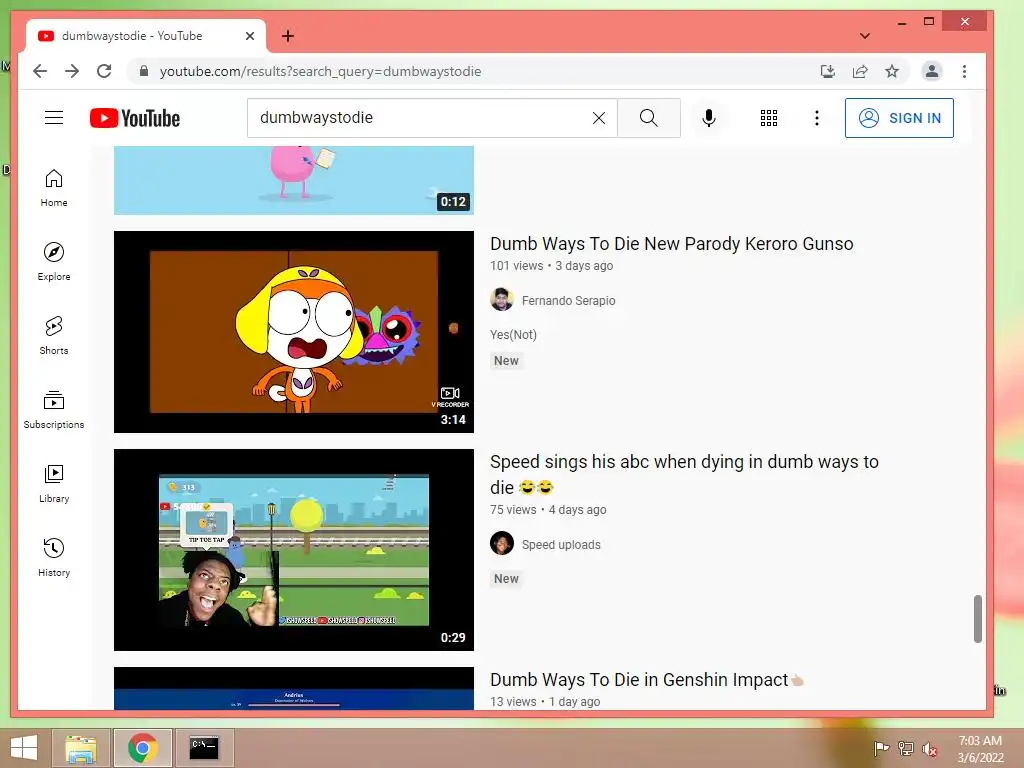Open History in the sidebar
Viewport: 1024px width, 768px height.
pos(54,557)
